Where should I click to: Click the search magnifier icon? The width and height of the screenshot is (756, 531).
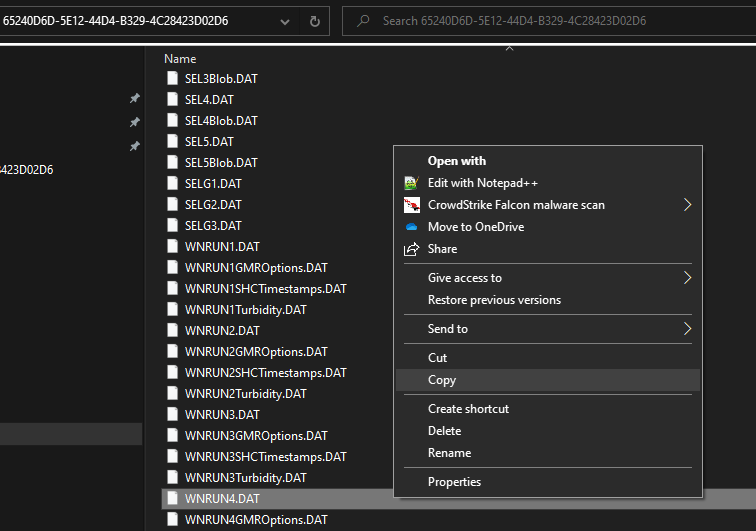tap(364, 21)
